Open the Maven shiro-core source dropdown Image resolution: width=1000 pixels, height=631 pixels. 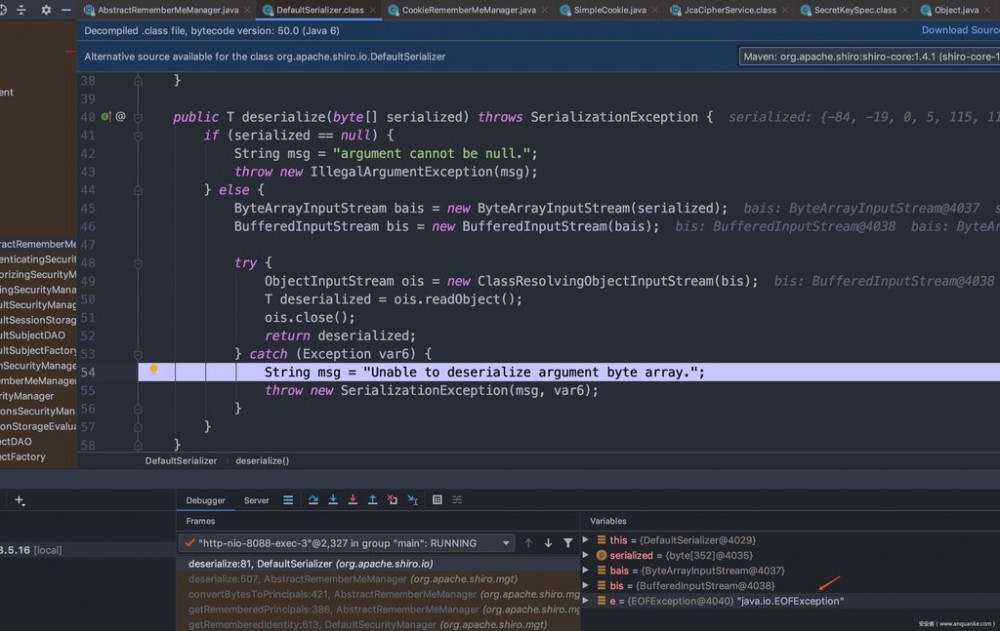tap(869, 57)
